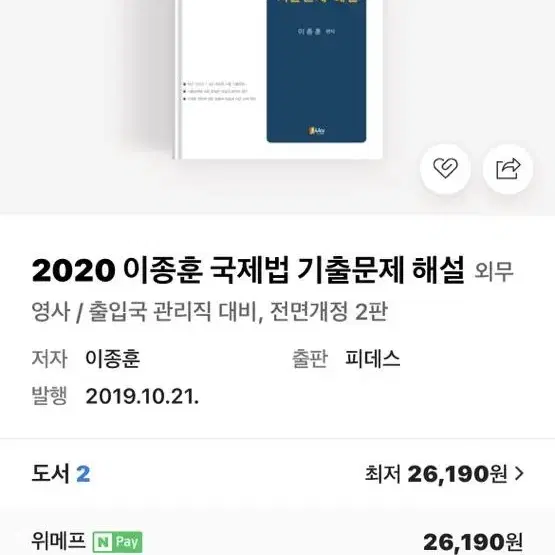Tap the book title 2020 이종훈 국제법 기출문제 해설
Screen dimensions: 555x555
[x=248, y=271]
